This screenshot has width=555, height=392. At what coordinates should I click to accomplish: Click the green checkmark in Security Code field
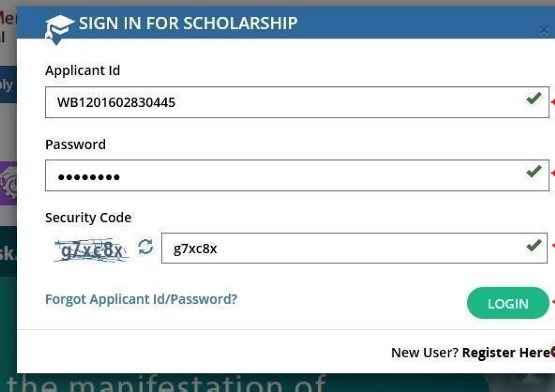pyautogui.click(x=534, y=245)
